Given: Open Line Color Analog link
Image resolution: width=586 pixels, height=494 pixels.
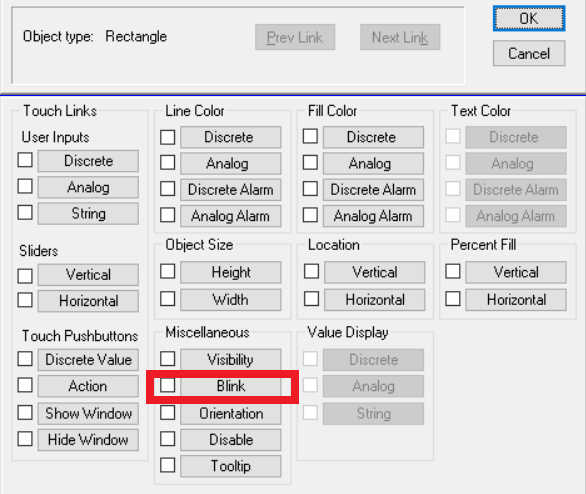Looking at the screenshot, I should point(231,163).
